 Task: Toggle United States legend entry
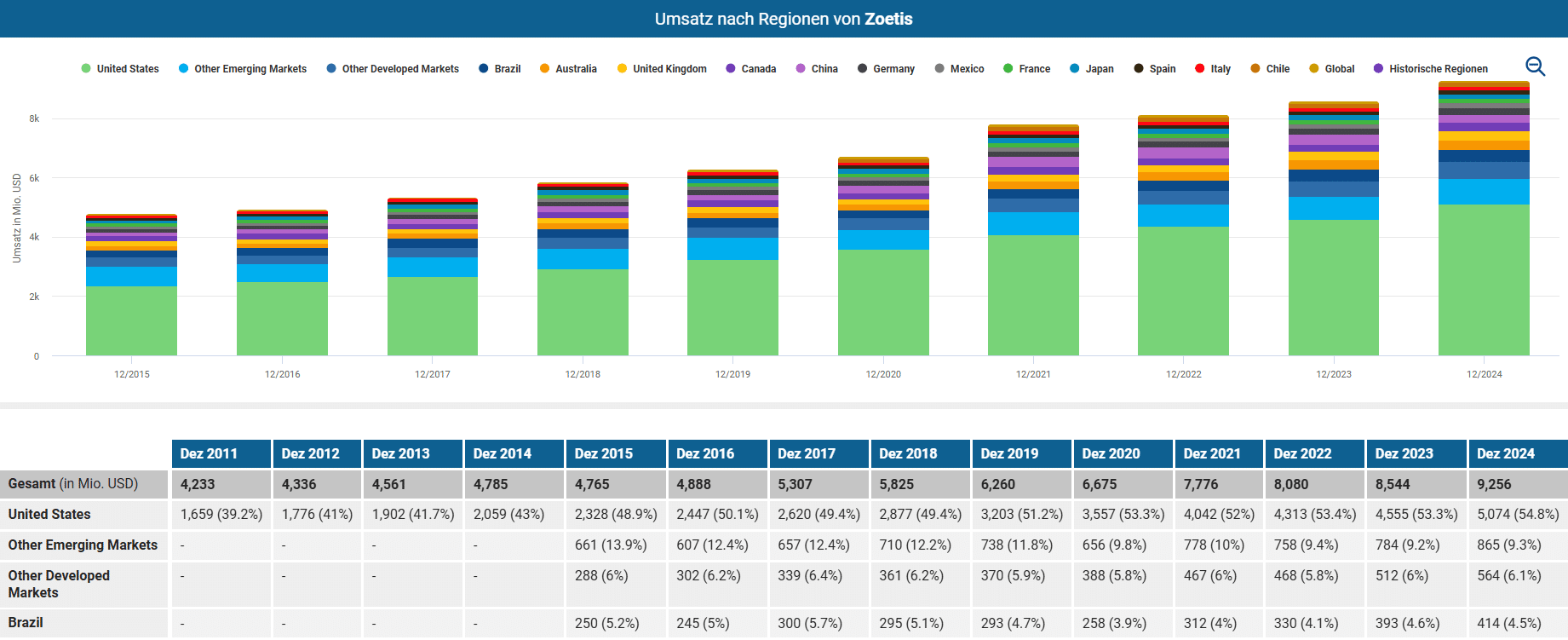tap(120, 69)
